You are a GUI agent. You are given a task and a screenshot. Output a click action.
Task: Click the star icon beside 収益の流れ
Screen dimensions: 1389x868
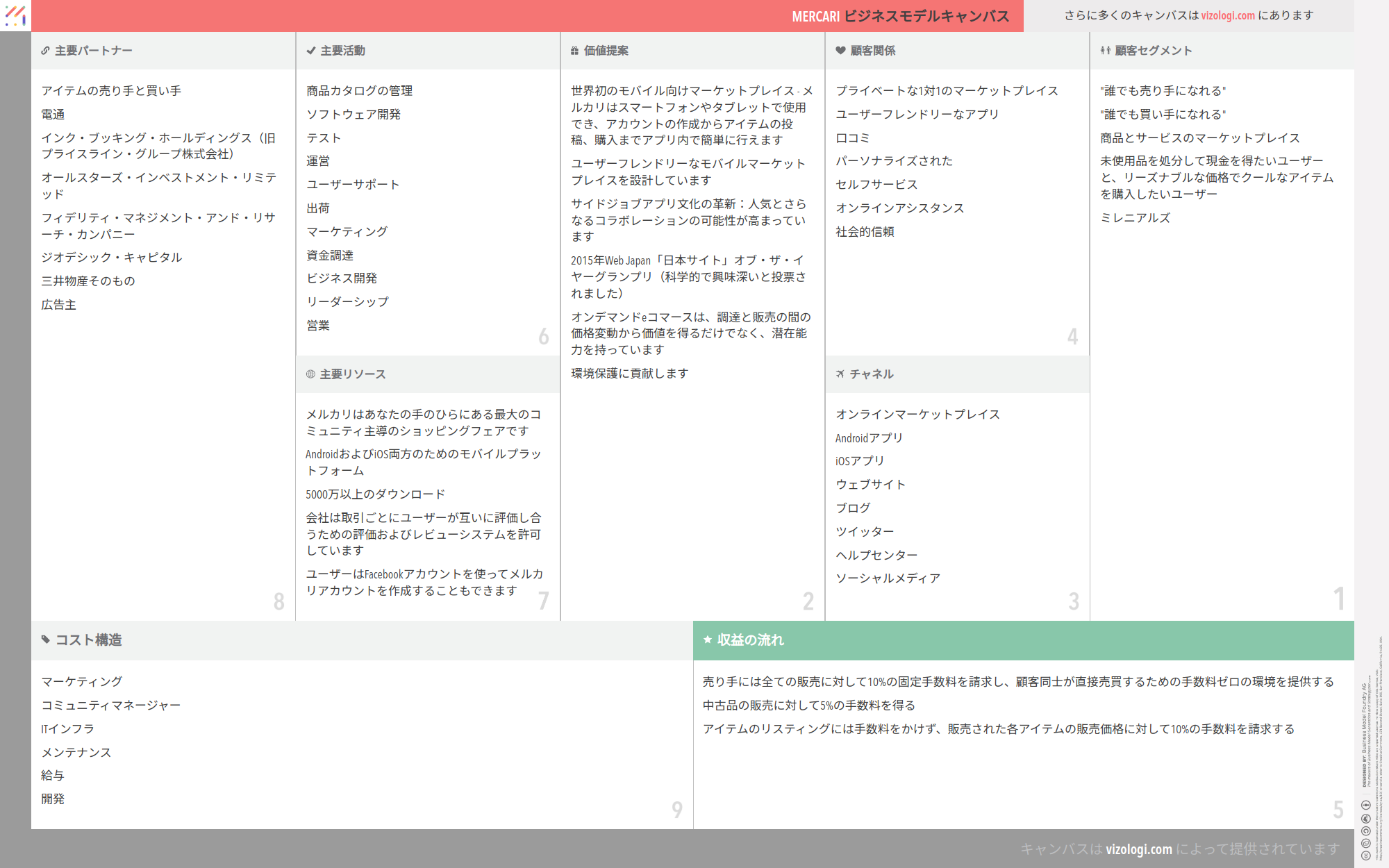707,640
